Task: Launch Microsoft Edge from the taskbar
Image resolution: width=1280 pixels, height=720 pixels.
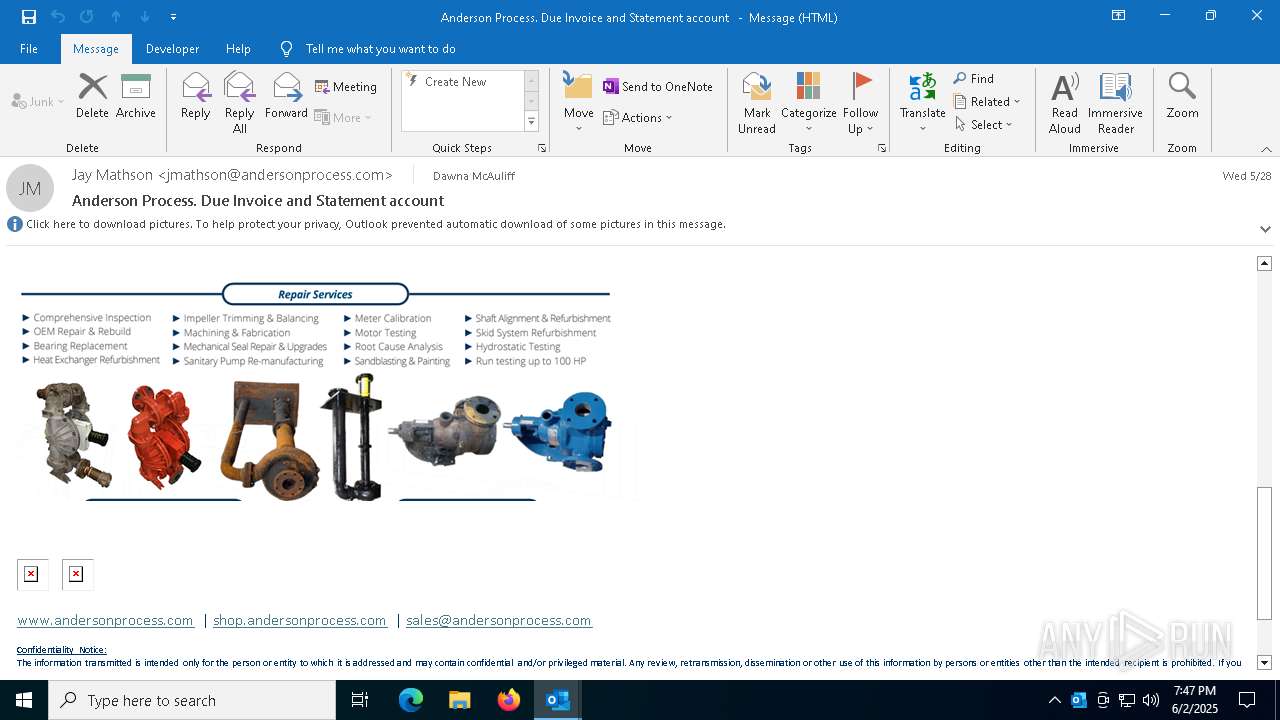Action: (411, 700)
